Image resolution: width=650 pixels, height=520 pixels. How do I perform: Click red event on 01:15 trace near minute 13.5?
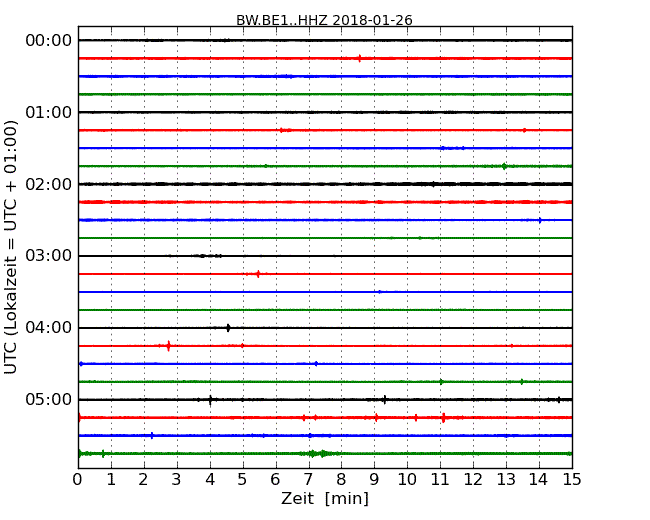click(x=524, y=130)
